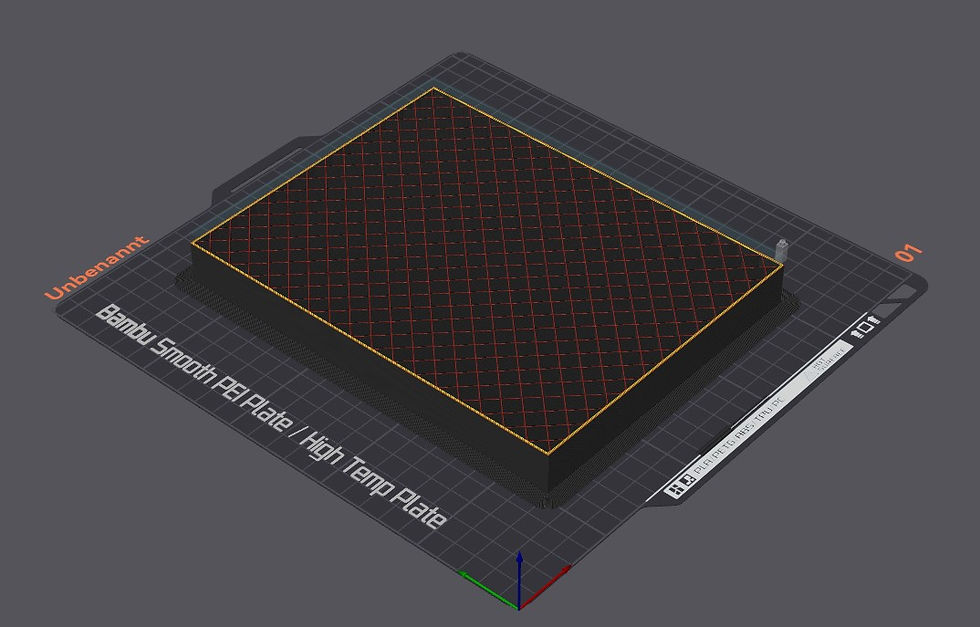Screen dimensions: 980x627
Task: Click the plate name "Unbenannt"
Action: pyautogui.click(x=97, y=267)
